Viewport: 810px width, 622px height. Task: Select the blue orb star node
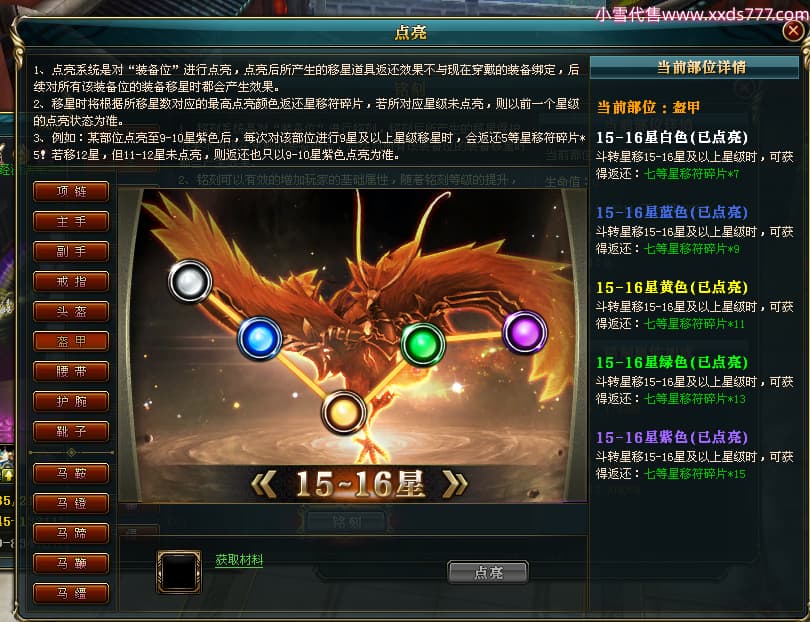(x=260, y=338)
